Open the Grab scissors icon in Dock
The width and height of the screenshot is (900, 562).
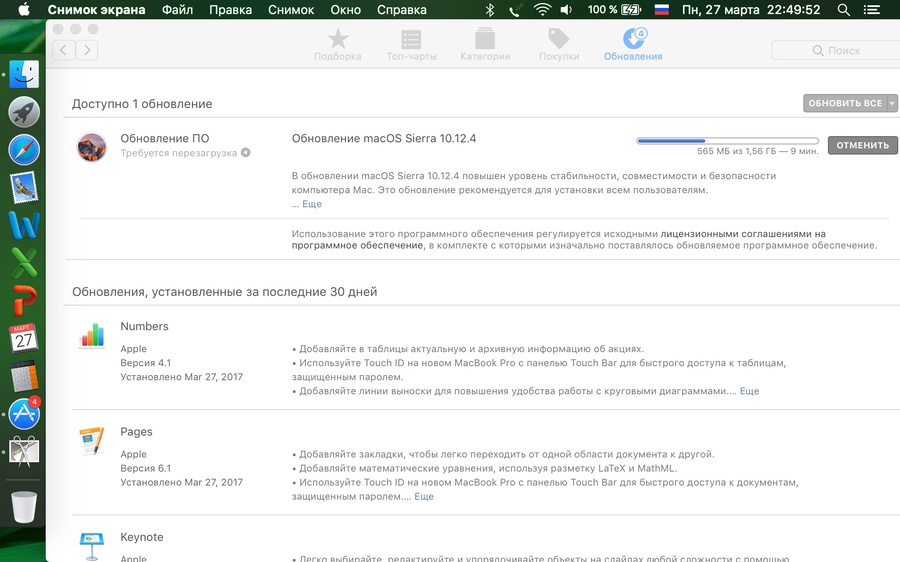tap(24, 452)
